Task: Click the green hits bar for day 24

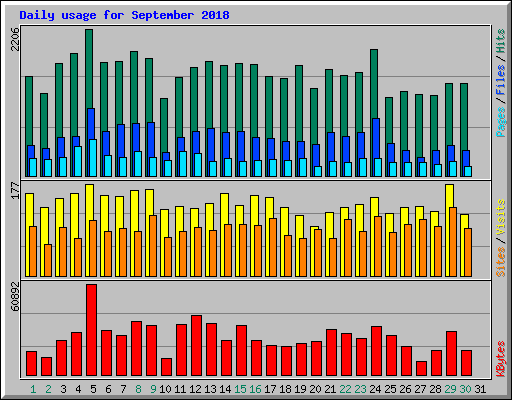Action: point(374,83)
